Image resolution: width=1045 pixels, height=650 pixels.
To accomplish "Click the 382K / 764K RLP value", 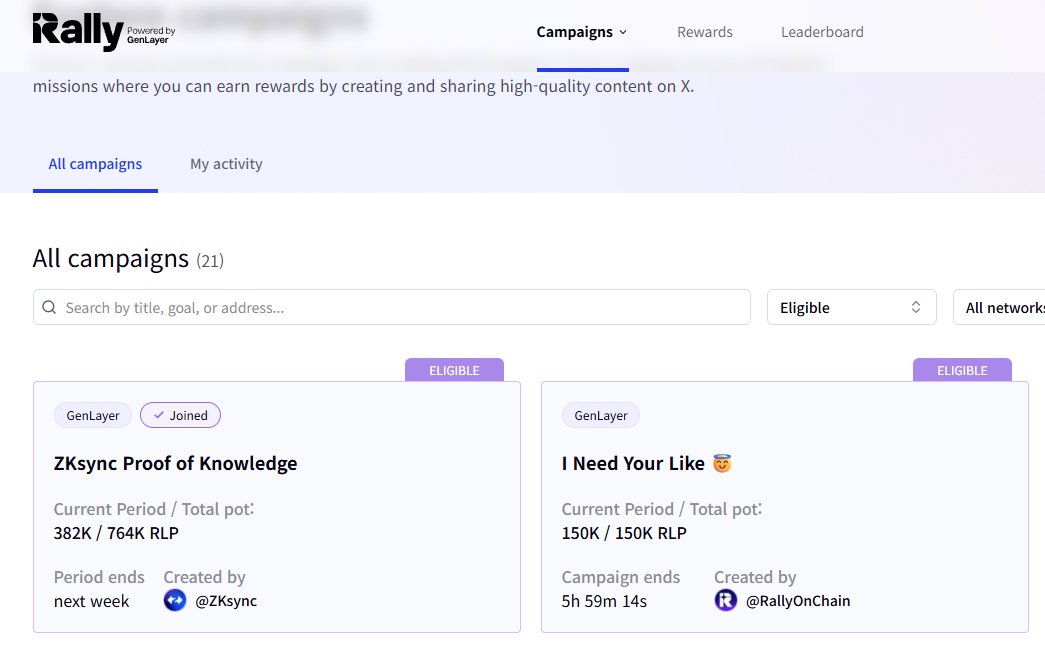I will (116, 533).
